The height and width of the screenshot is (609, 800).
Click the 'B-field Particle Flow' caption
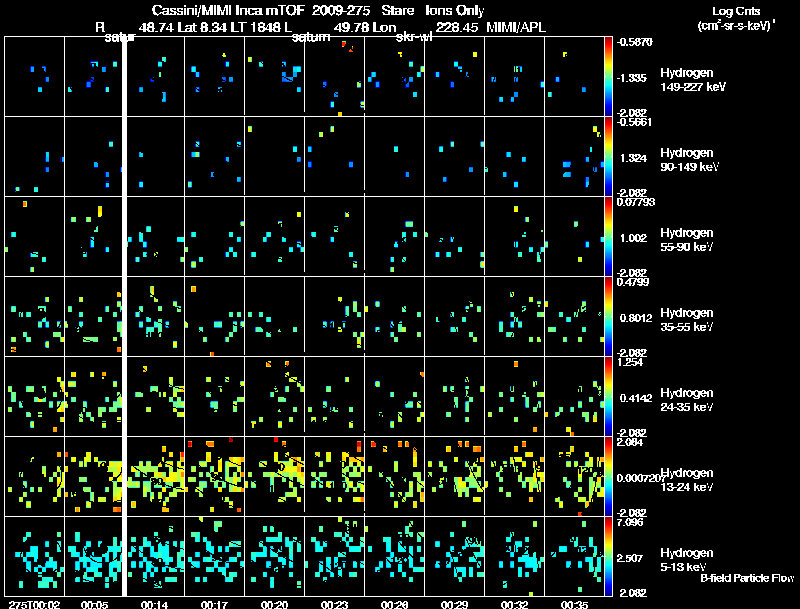[x=747, y=578]
